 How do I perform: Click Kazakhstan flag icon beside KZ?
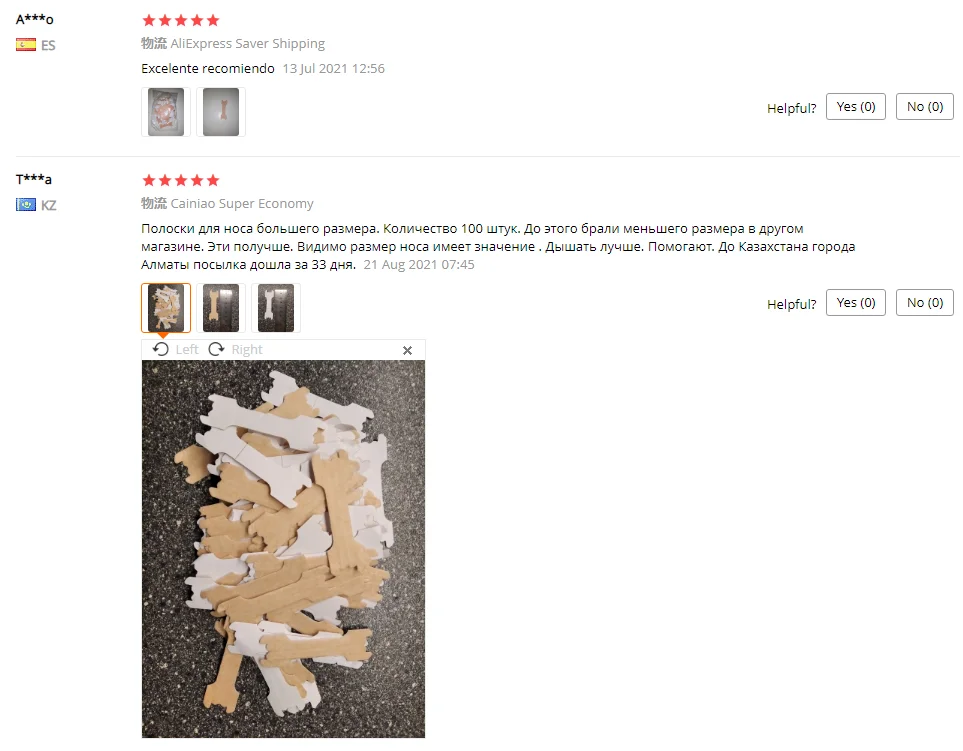(x=26, y=204)
